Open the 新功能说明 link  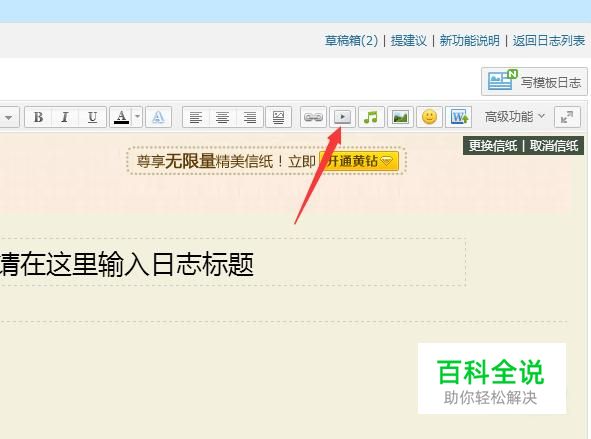tap(470, 40)
